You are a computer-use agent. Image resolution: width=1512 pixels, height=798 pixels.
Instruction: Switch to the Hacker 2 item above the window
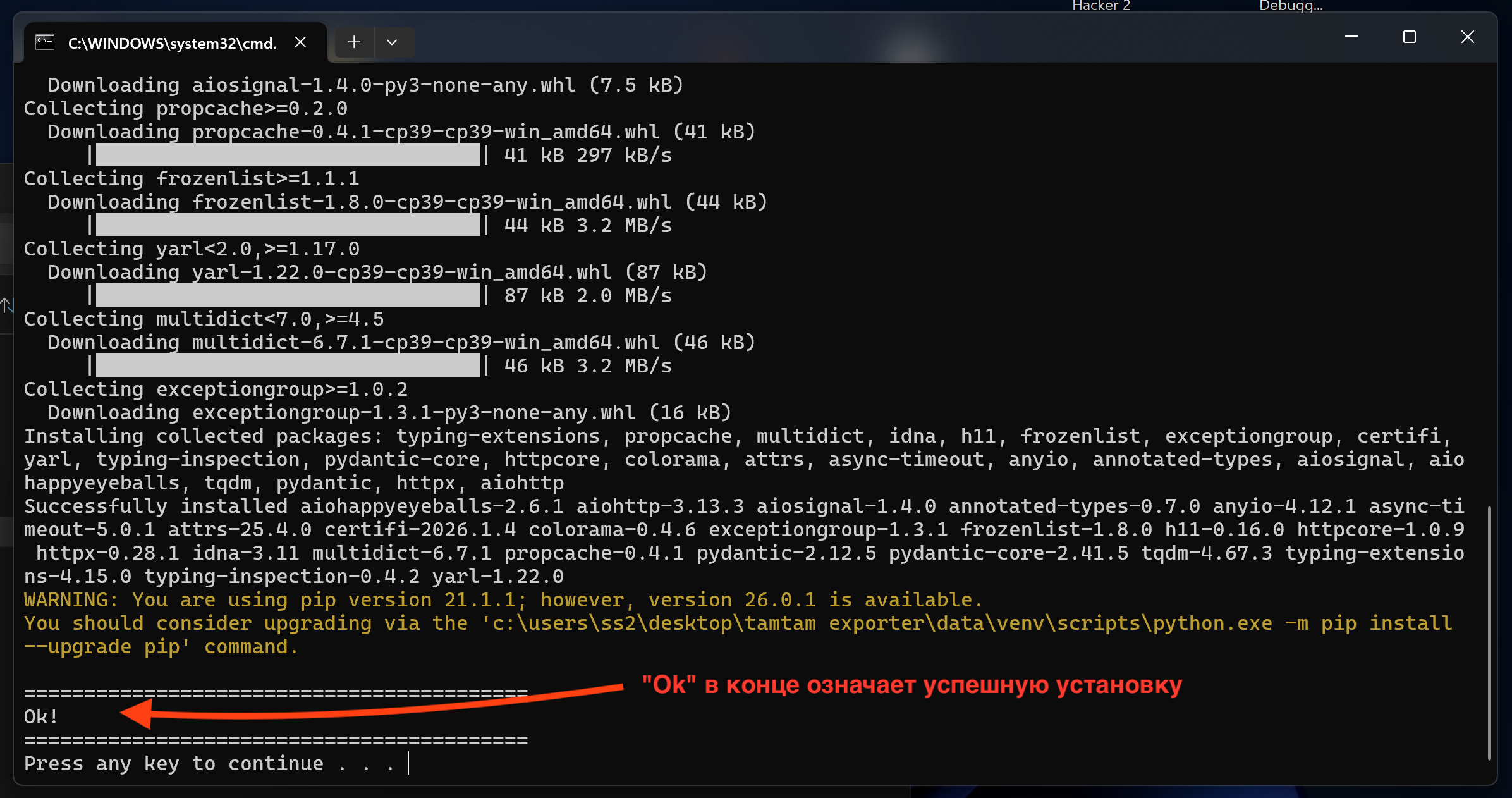1101,6
